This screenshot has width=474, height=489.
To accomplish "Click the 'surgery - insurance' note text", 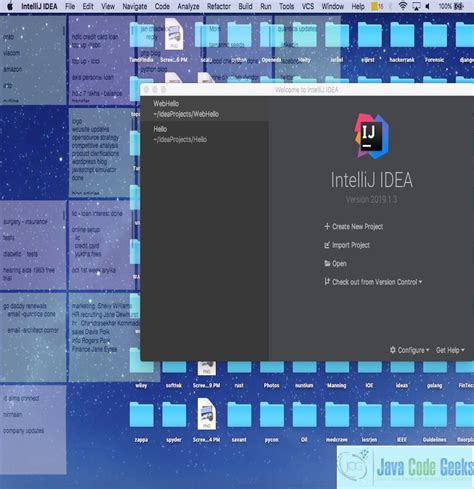I will click(x=25, y=222).
